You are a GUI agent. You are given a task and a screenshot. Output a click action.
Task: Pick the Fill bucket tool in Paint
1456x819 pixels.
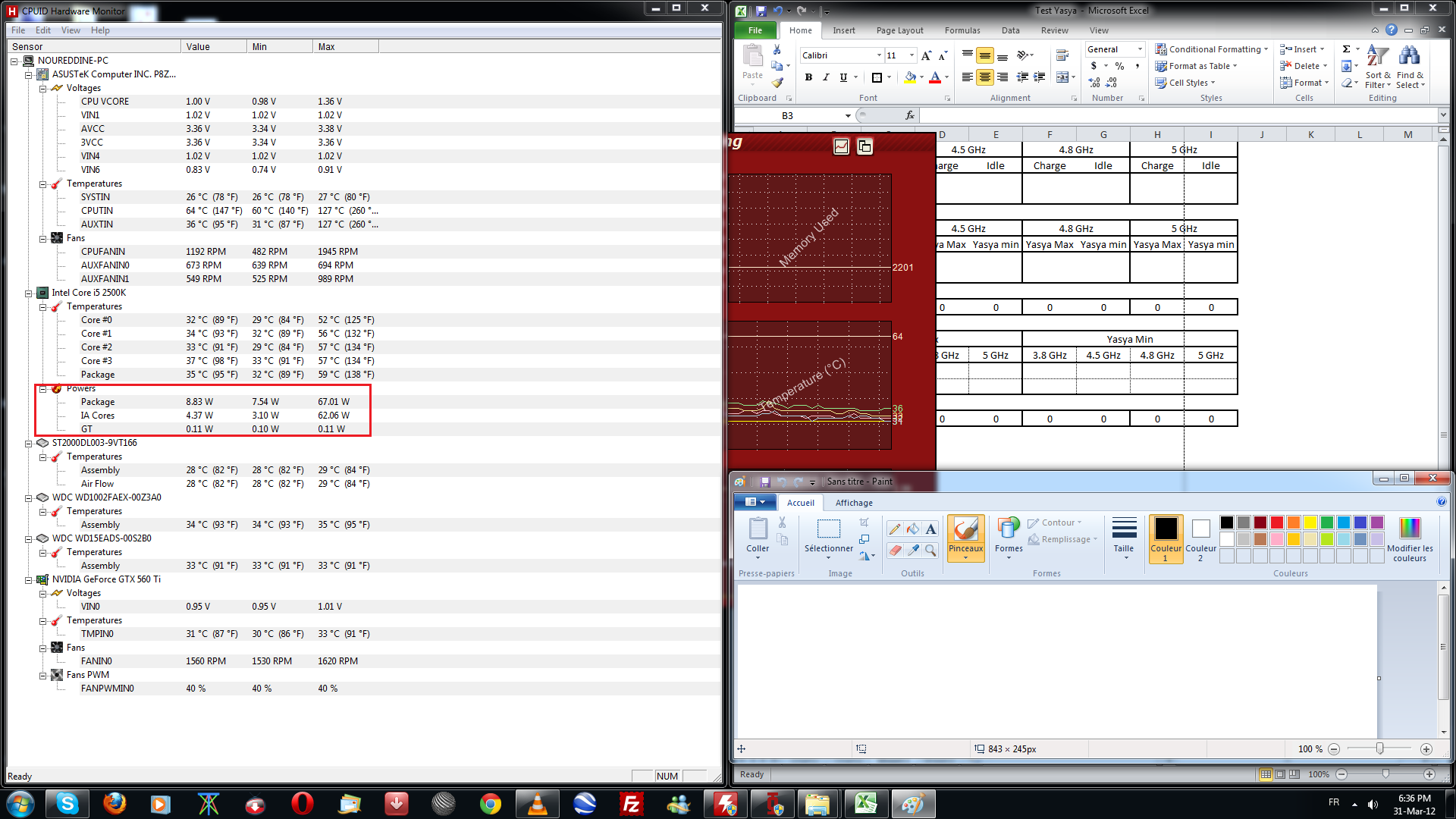[913, 529]
